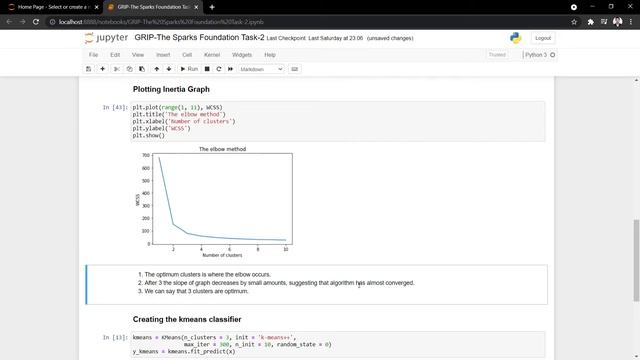Open the Kernel menu

pos(212,55)
